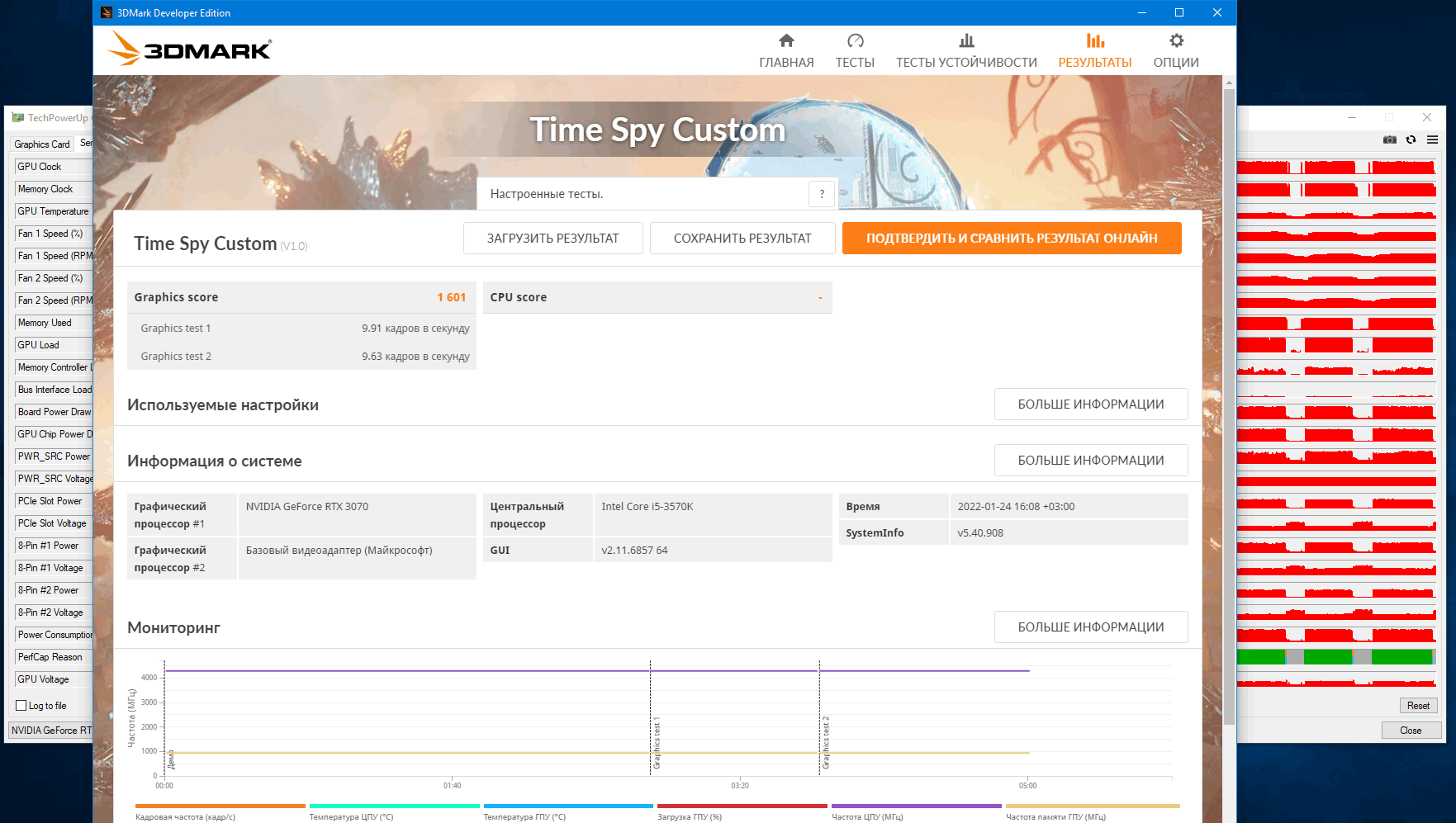This screenshot has width=1456, height=823.
Task: Take a GPU-Z screenshot with the camera icon
Action: coord(1390,140)
